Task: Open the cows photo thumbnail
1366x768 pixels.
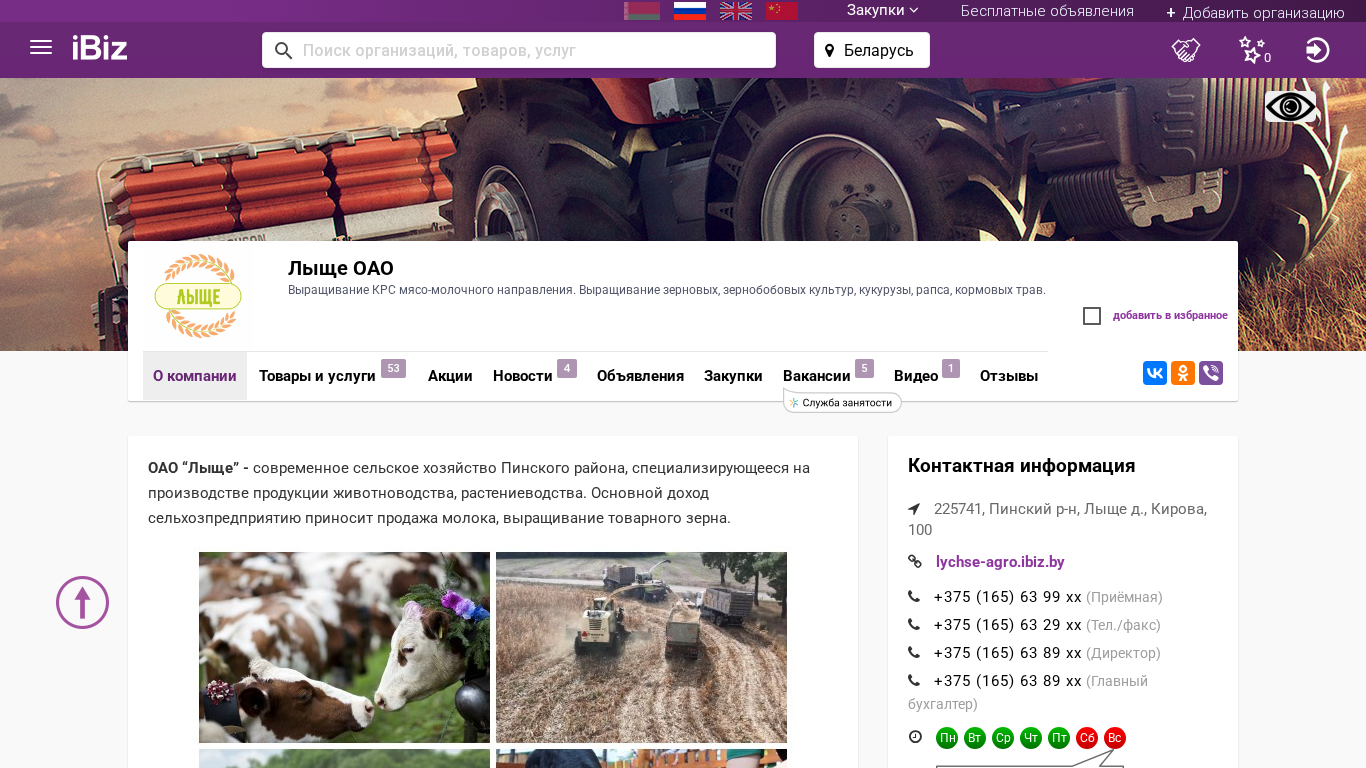Action: [344, 647]
